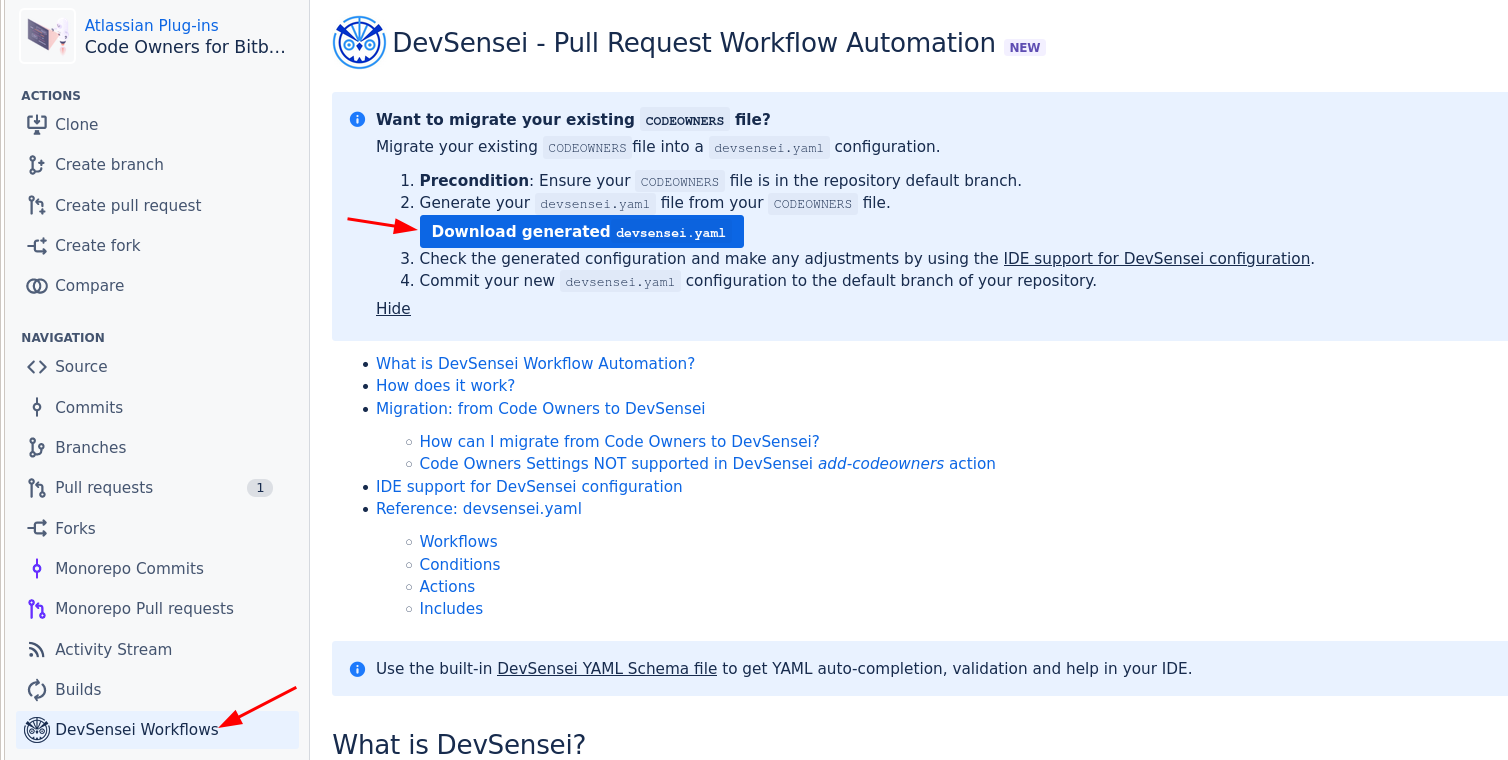Screen dimensions: 1508x760
Task: Jump to 'How does it work?' section
Action: tap(445, 385)
